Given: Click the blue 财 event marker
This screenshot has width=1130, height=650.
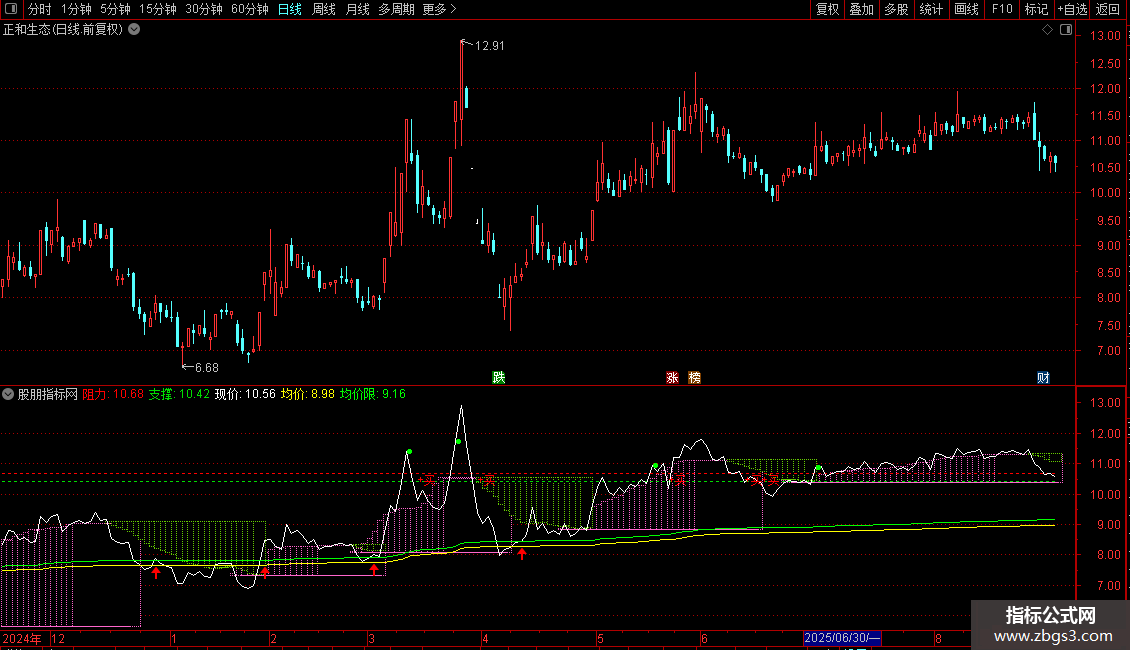Looking at the screenshot, I should (x=1043, y=378).
